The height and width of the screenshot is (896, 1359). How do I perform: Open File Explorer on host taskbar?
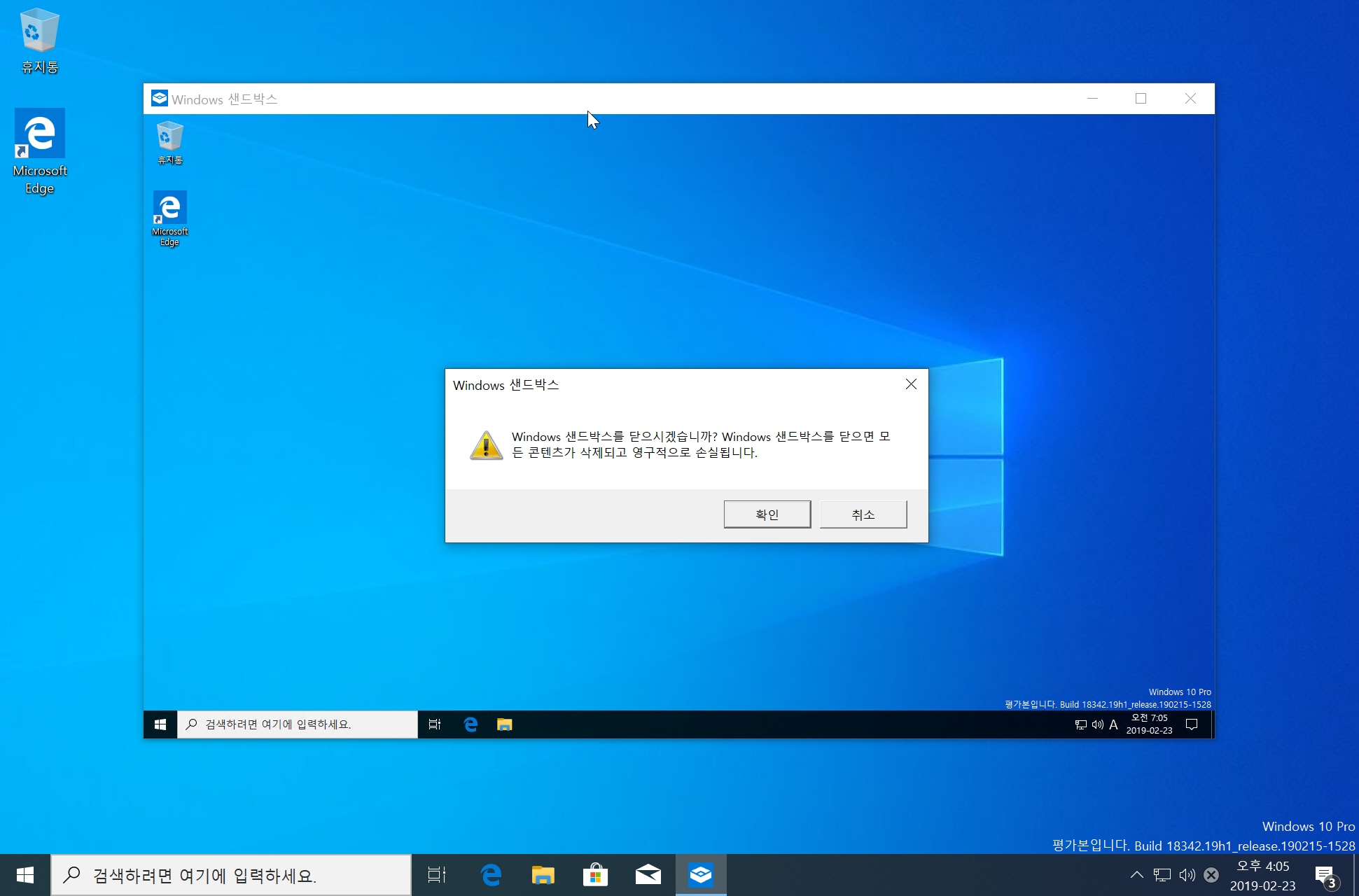coord(543,875)
